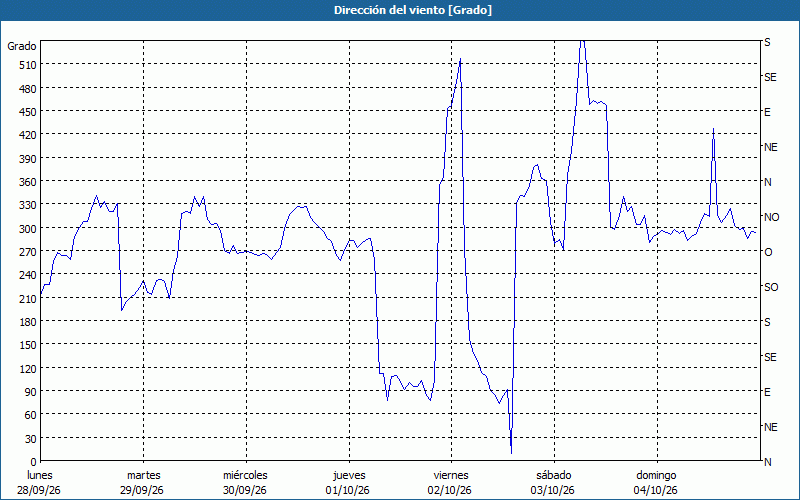Select the 330 value on the degree axis

[28, 205]
